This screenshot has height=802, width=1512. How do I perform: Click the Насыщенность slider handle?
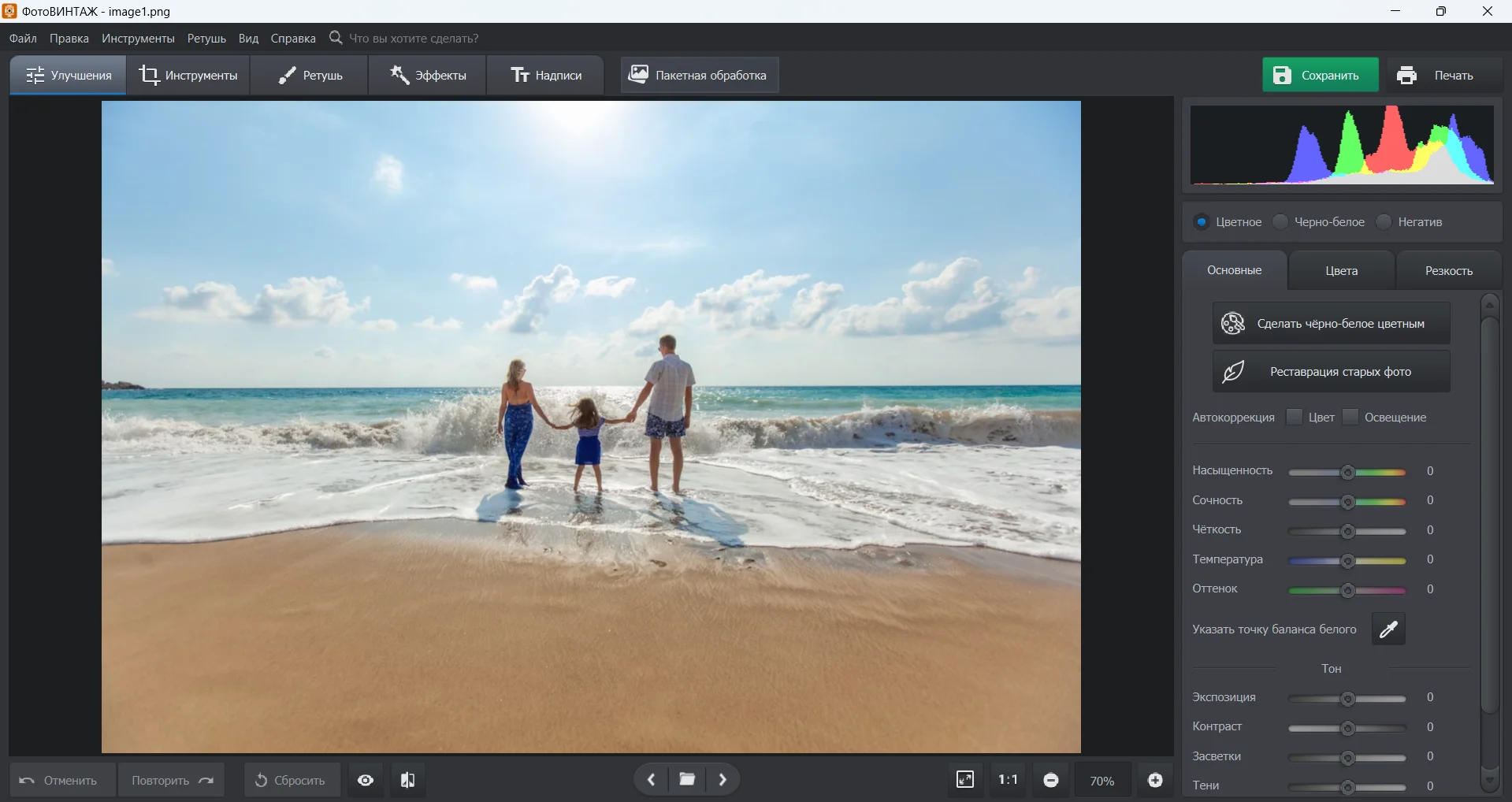tap(1348, 472)
